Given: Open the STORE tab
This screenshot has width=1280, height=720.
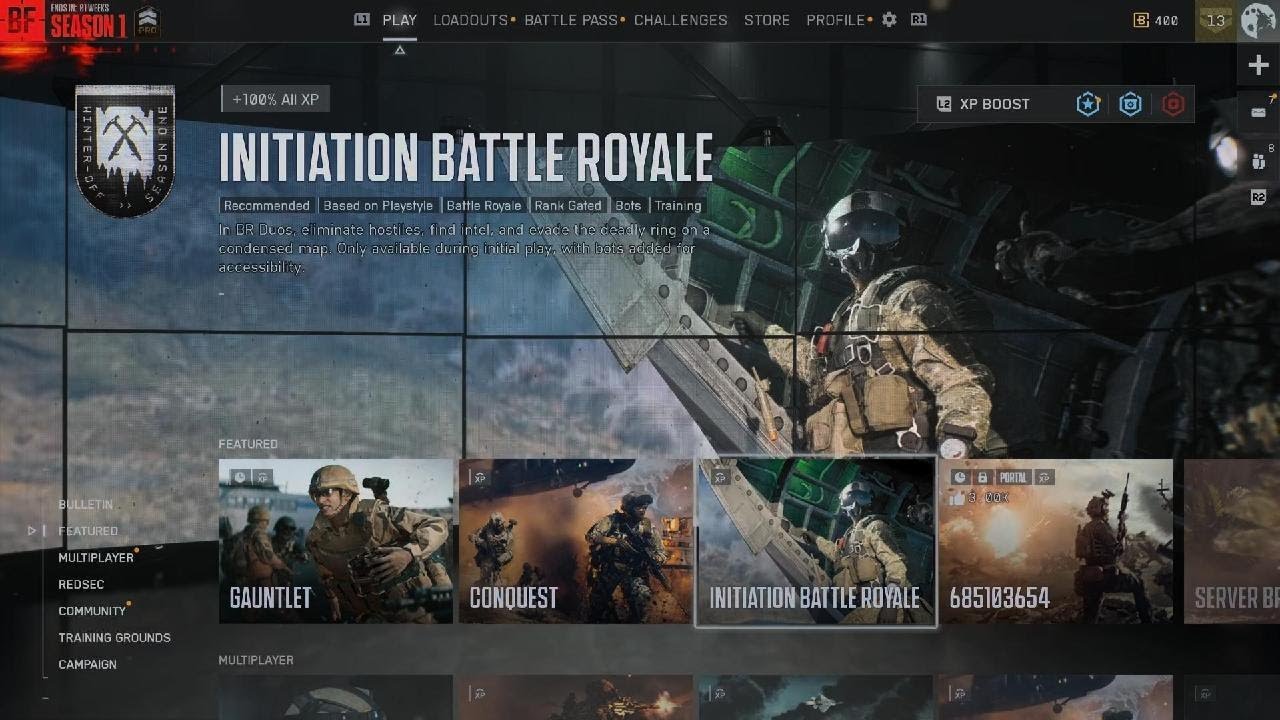Looking at the screenshot, I should click(x=767, y=20).
